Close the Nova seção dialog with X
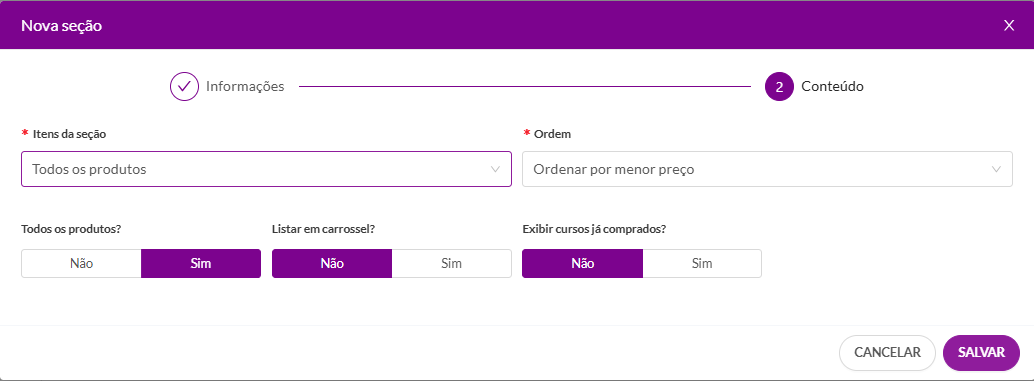 pyautogui.click(x=1008, y=26)
